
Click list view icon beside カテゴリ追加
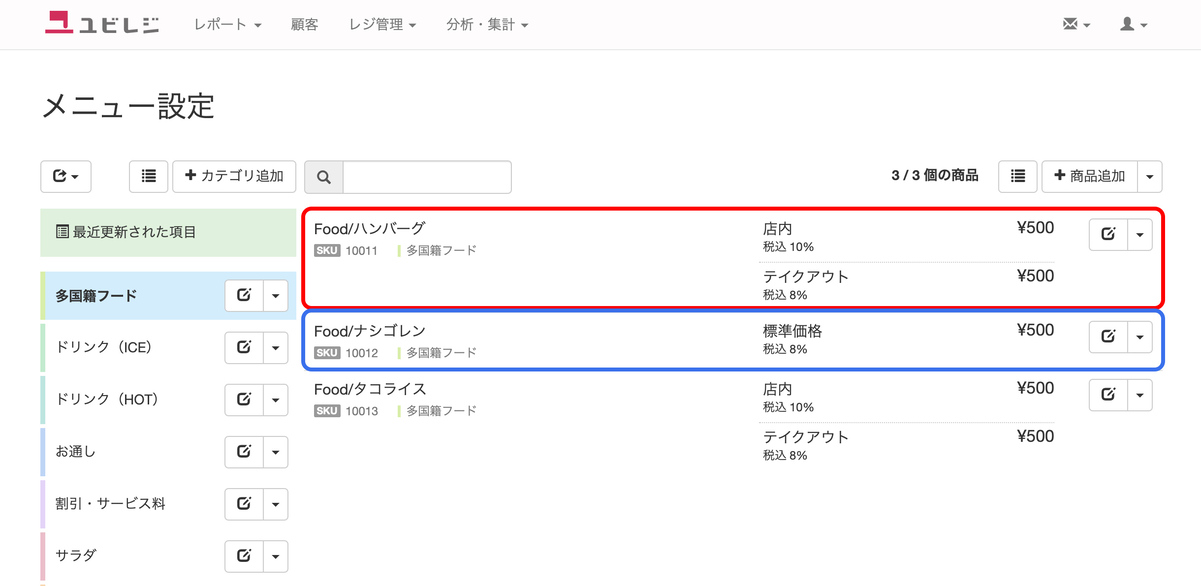coord(148,176)
